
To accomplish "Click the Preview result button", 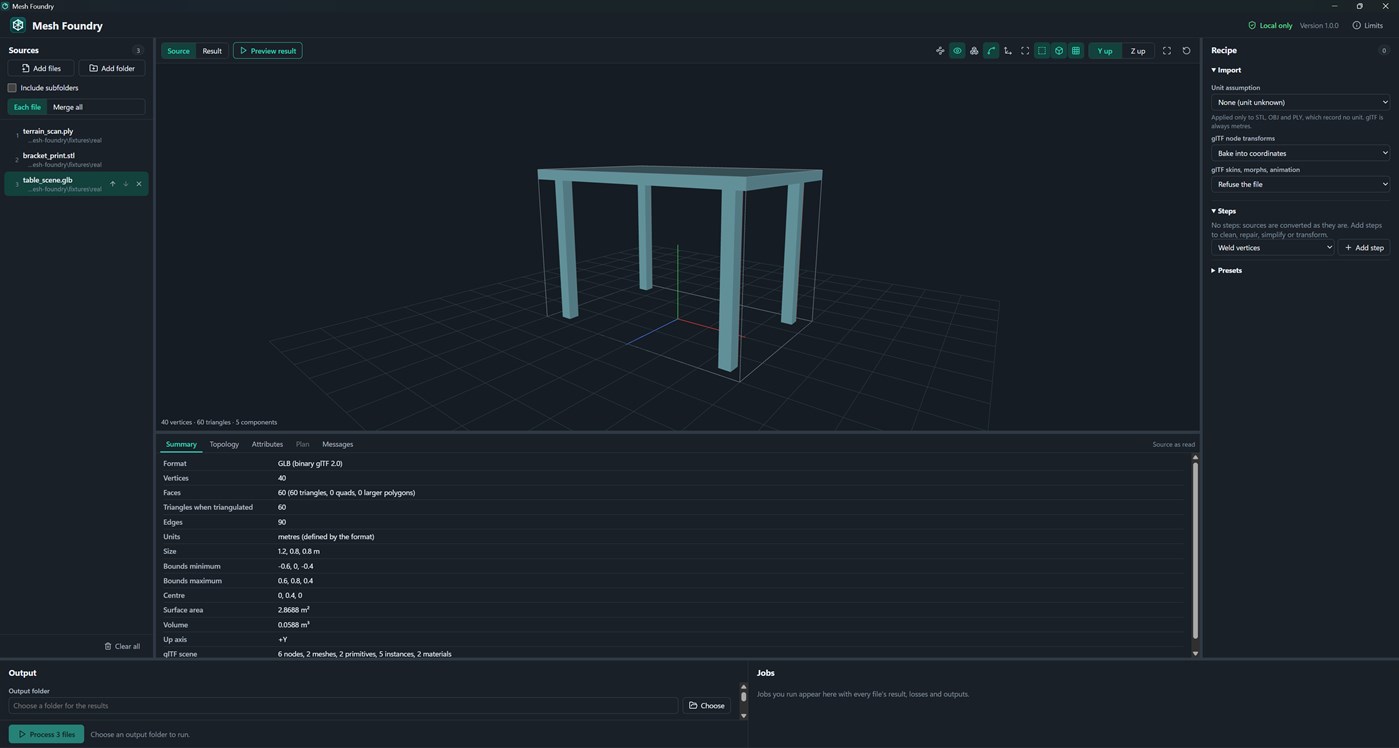I will point(267,51).
